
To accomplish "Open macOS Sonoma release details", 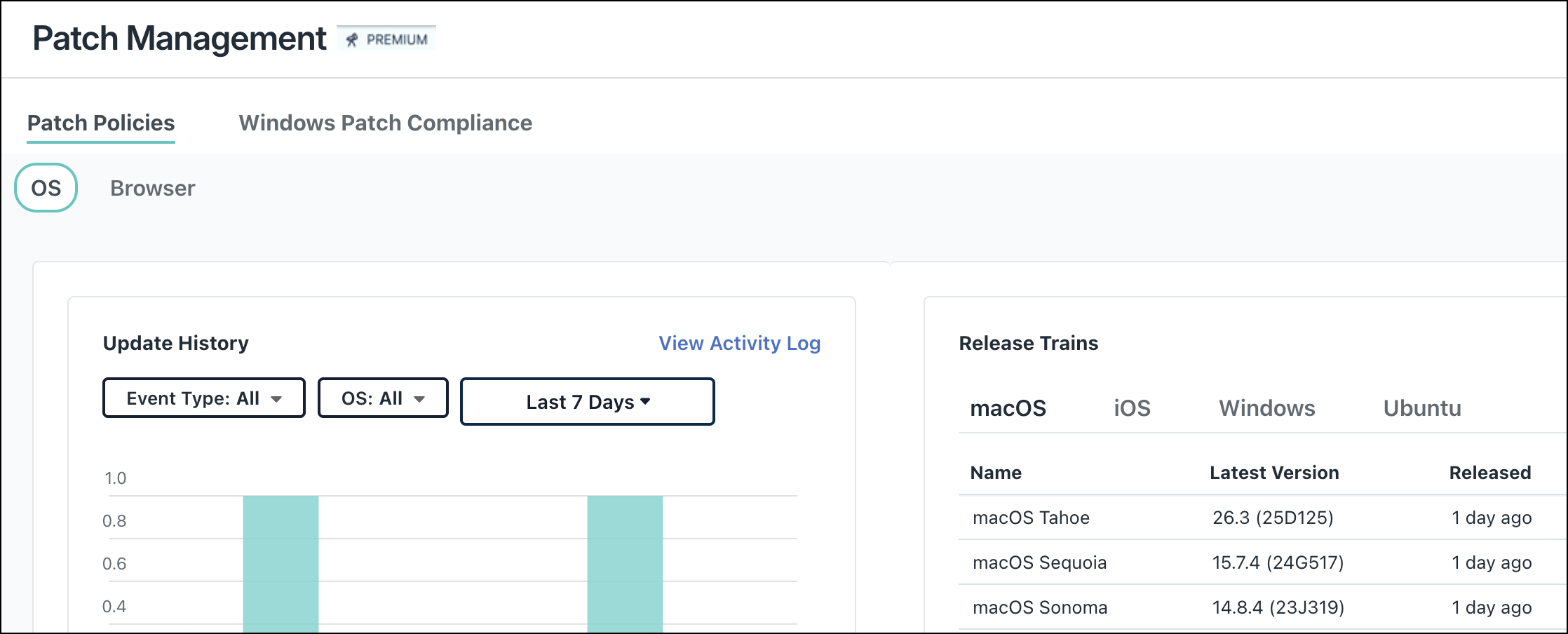I will click(x=1039, y=607).
